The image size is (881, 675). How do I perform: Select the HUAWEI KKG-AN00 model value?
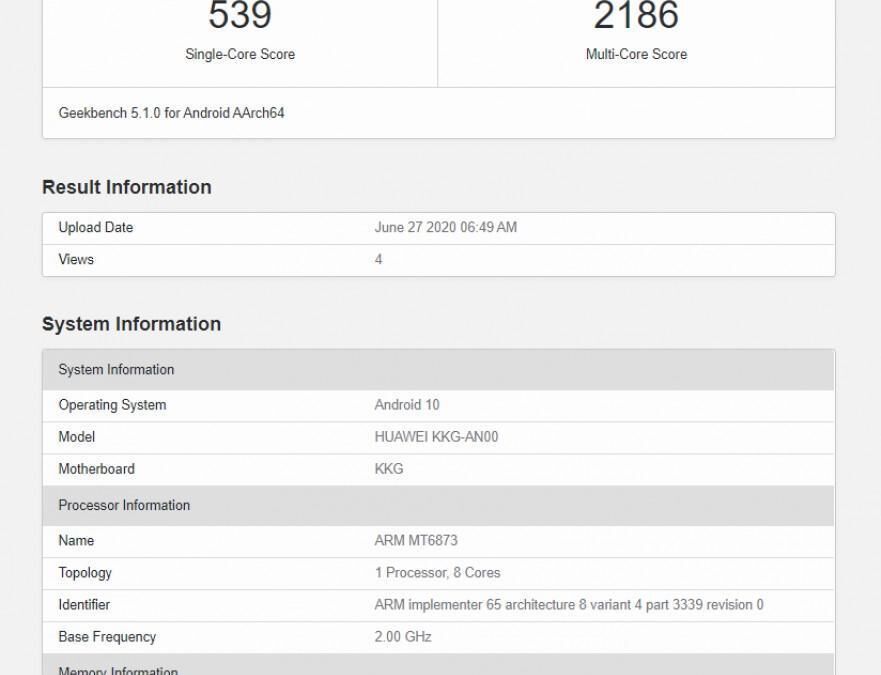[437, 437]
